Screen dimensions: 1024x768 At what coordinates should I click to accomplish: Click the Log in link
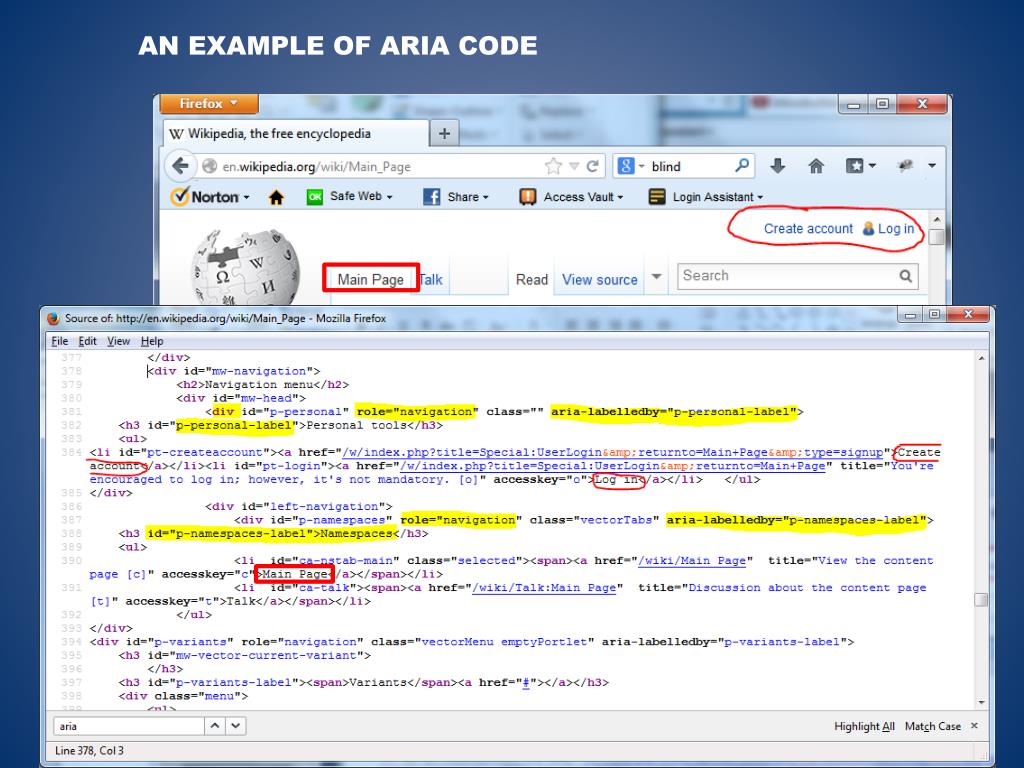coord(895,229)
